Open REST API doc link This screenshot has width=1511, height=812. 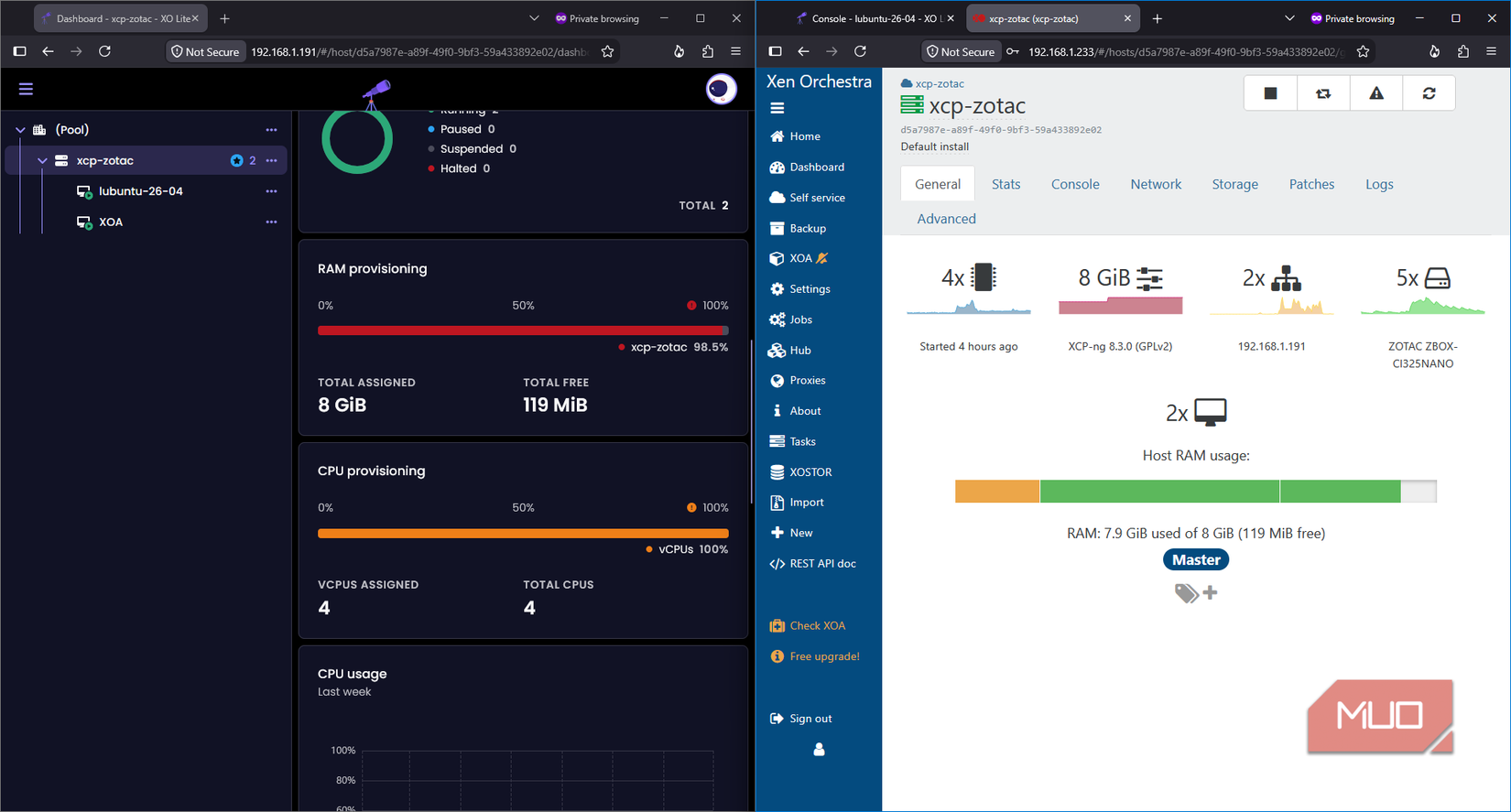pyautogui.click(x=813, y=564)
